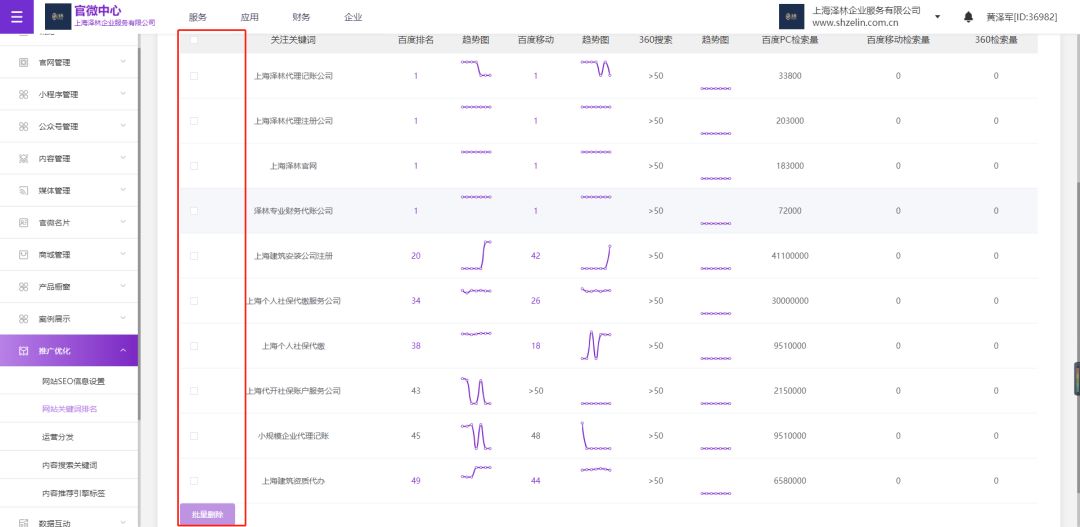Click the 批量删除 button
1080x527 pixels.
(207, 514)
